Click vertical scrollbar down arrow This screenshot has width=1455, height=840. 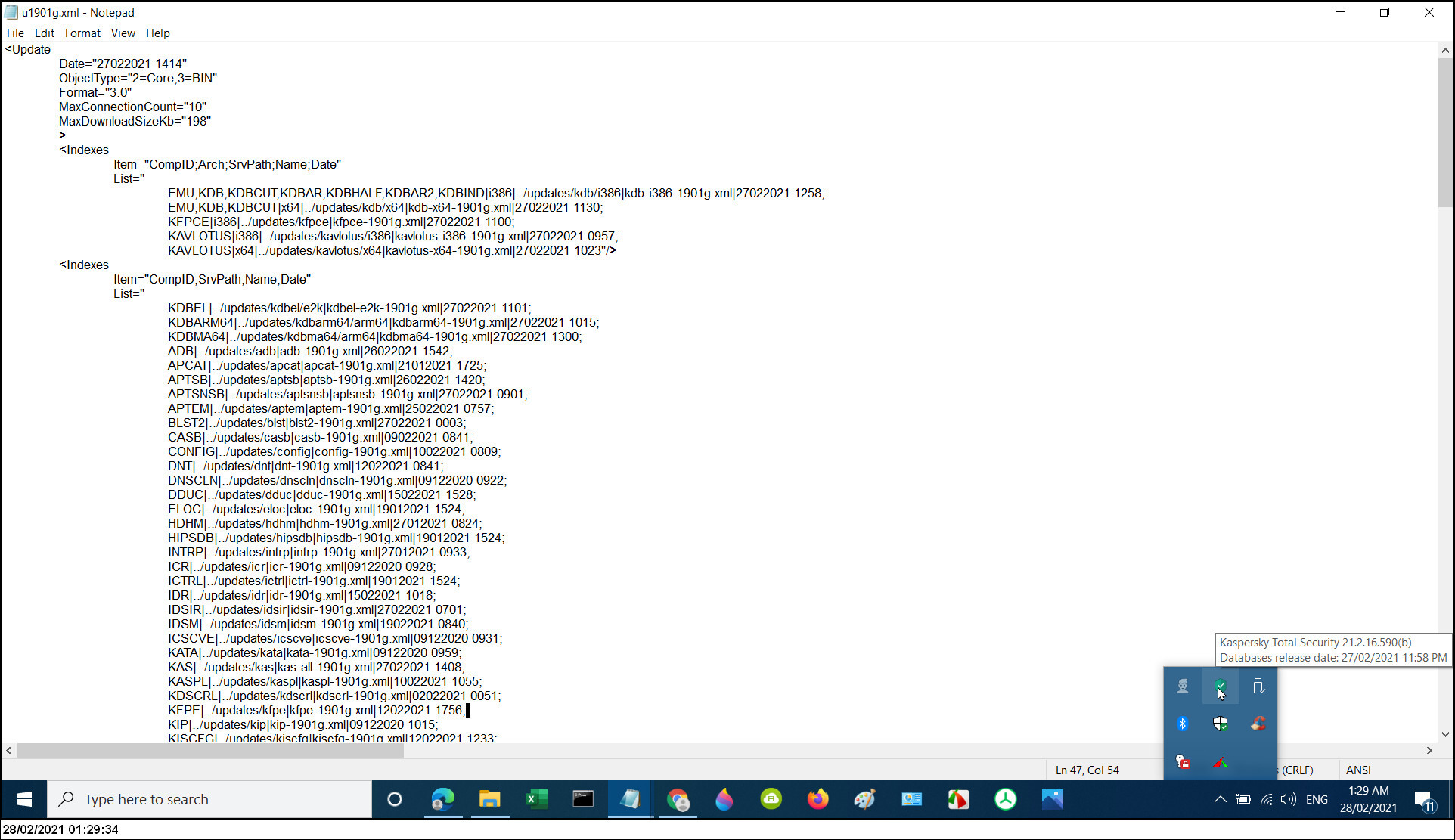click(1445, 734)
